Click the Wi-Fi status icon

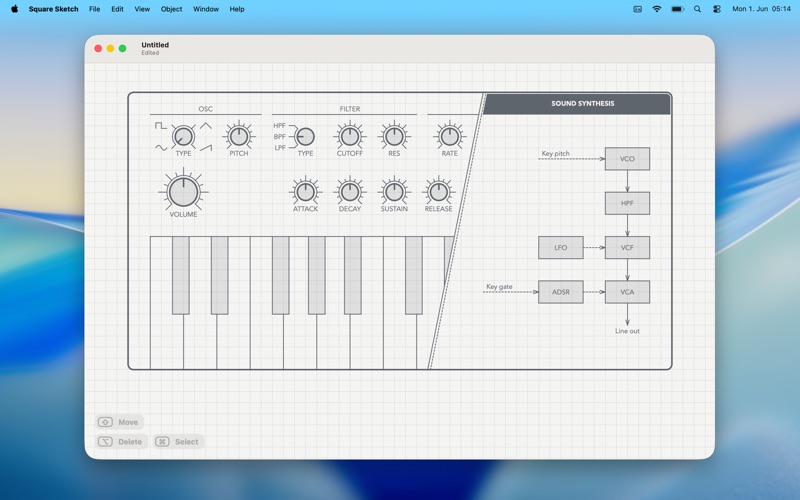tap(657, 9)
